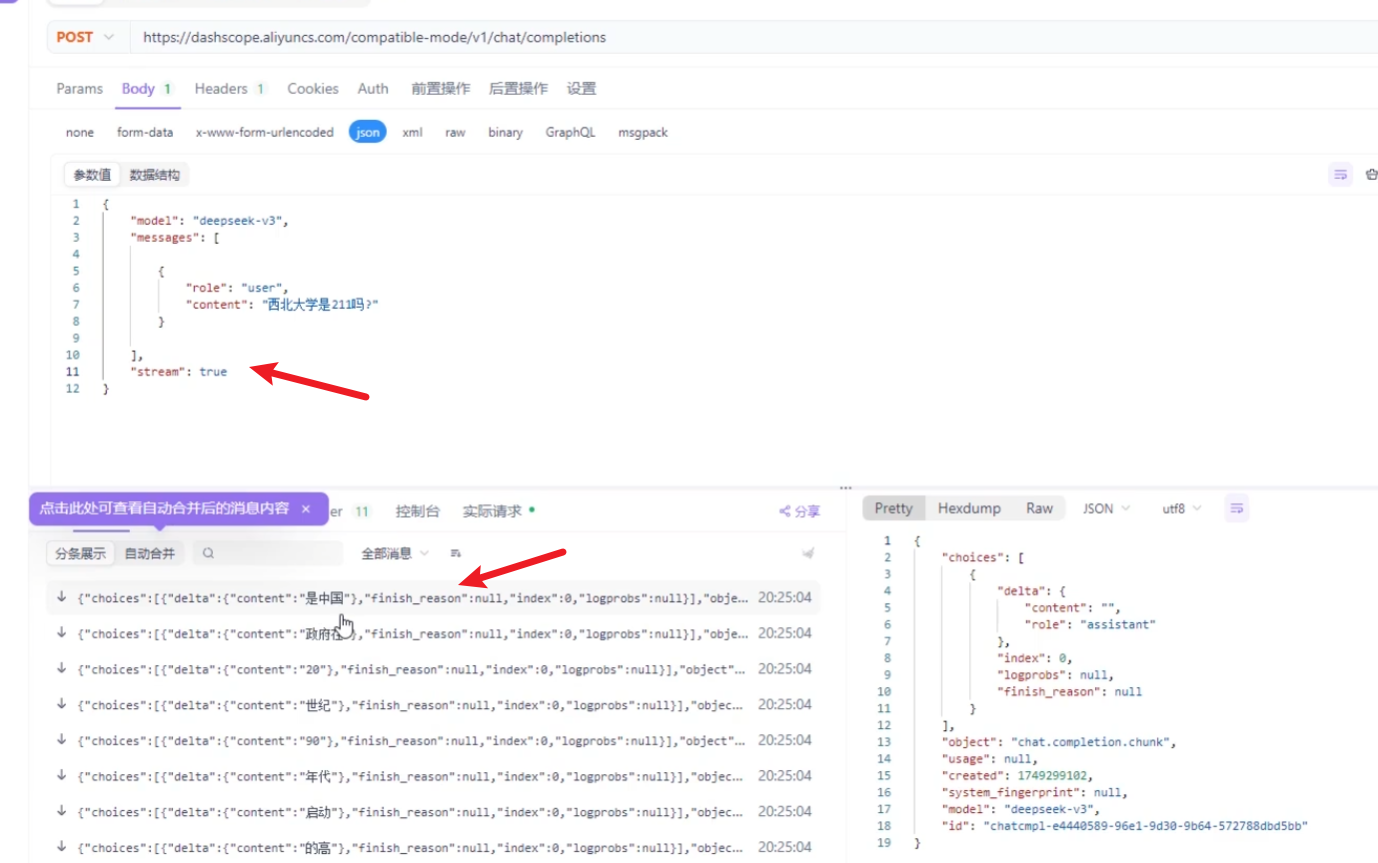Open the POST method dropdown
Viewport: 1378px width, 863px height.
(85, 37)
